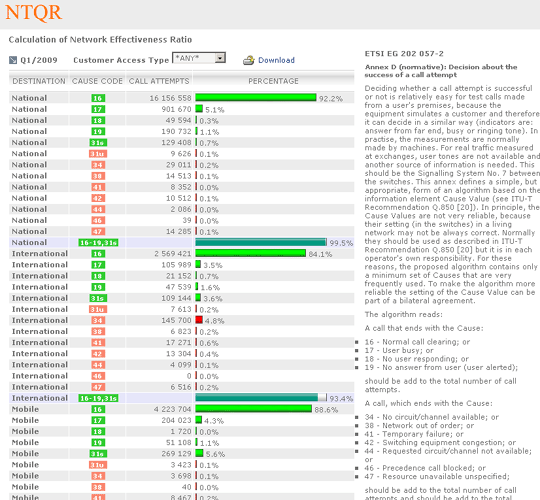
Task: Click International cause code 34 badge
Action: coord(98,320)
